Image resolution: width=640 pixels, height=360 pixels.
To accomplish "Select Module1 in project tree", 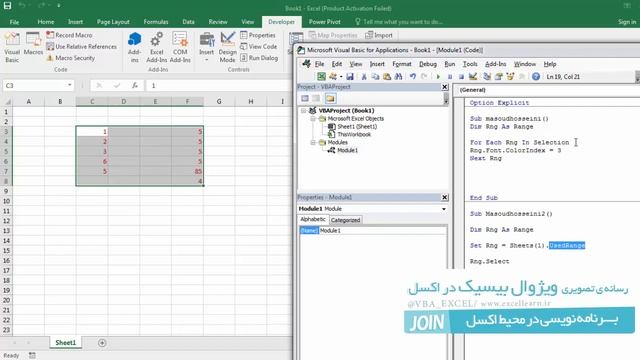I will 347,150.
